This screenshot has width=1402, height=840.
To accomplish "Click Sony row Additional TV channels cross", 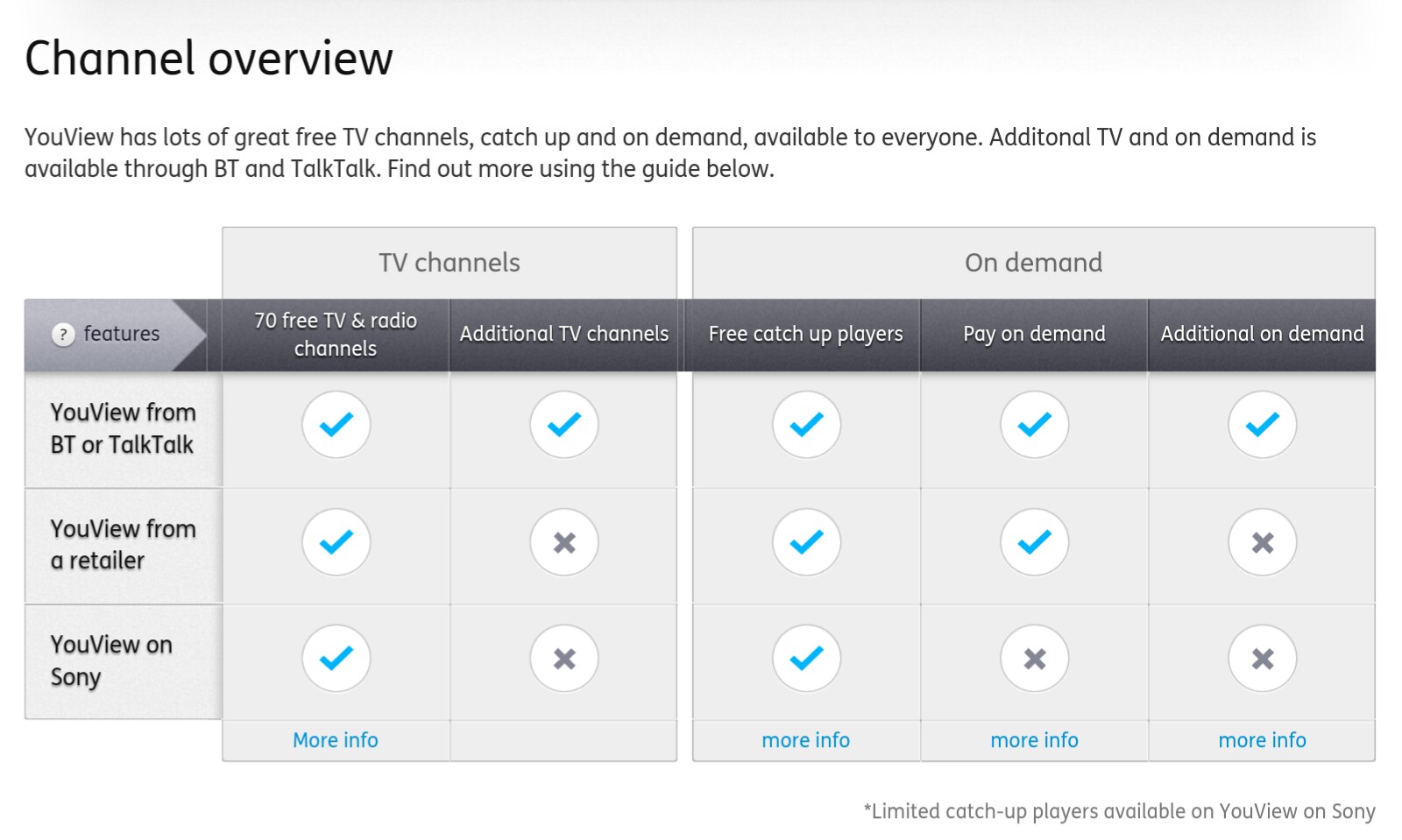I will pyautogui.click(x=564, y=659).
